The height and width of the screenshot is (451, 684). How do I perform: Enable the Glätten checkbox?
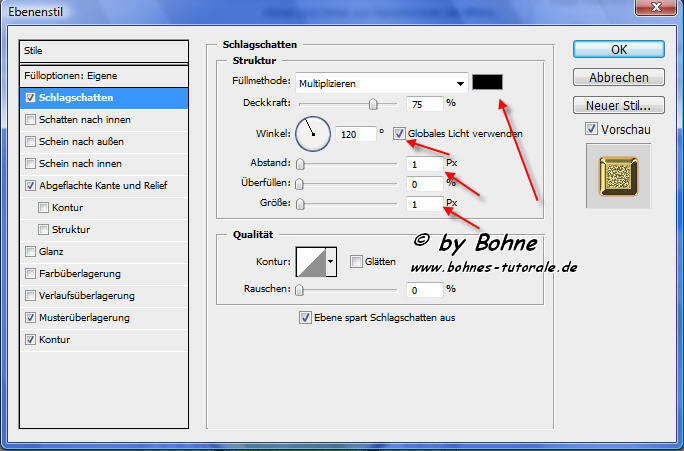point(357,262)
